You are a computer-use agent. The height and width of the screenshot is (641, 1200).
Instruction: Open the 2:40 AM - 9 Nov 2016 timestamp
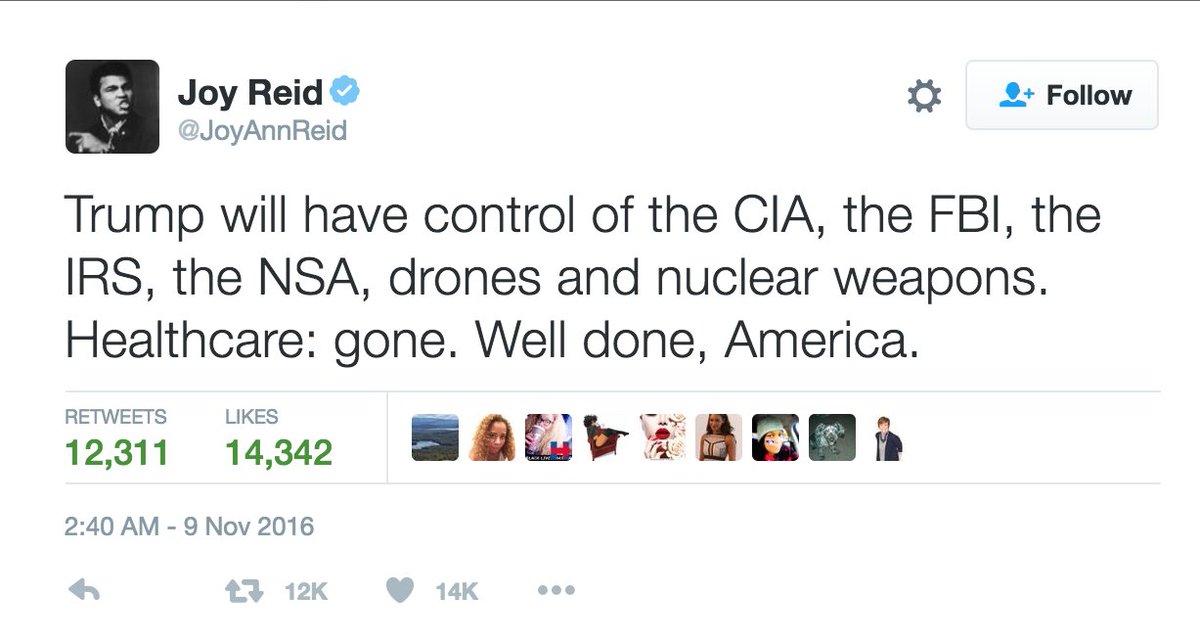pos(189,526)
